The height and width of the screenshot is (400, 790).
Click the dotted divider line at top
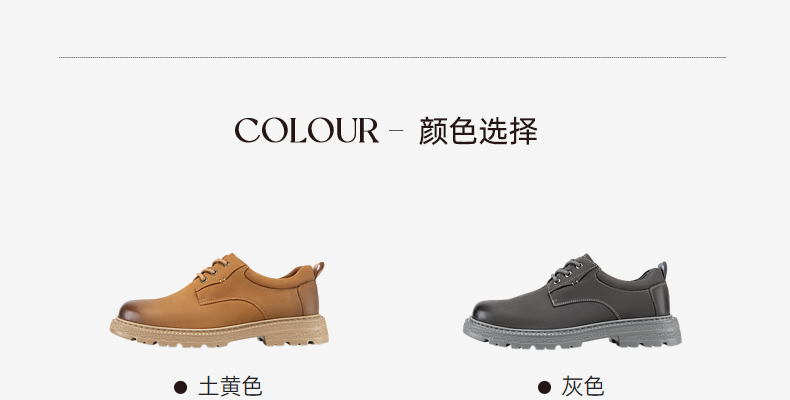point(392,57)
